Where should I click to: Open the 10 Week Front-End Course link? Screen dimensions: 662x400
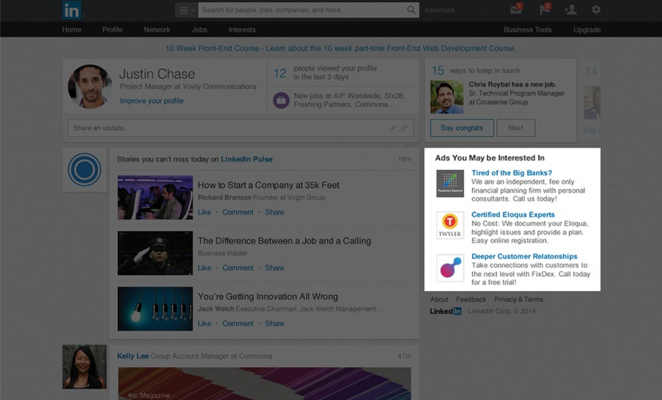[x=340, y=48]
